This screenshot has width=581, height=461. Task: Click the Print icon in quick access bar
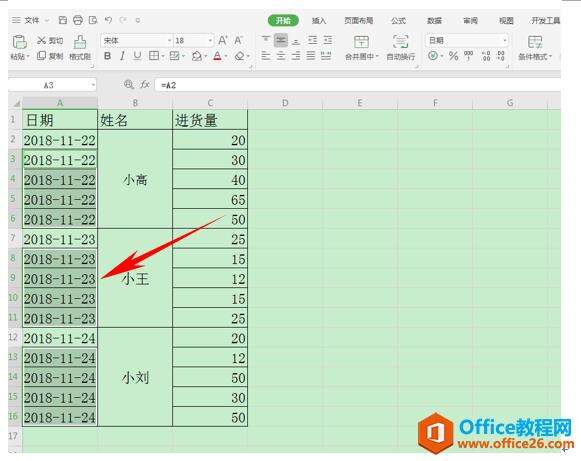click(78, 20)
